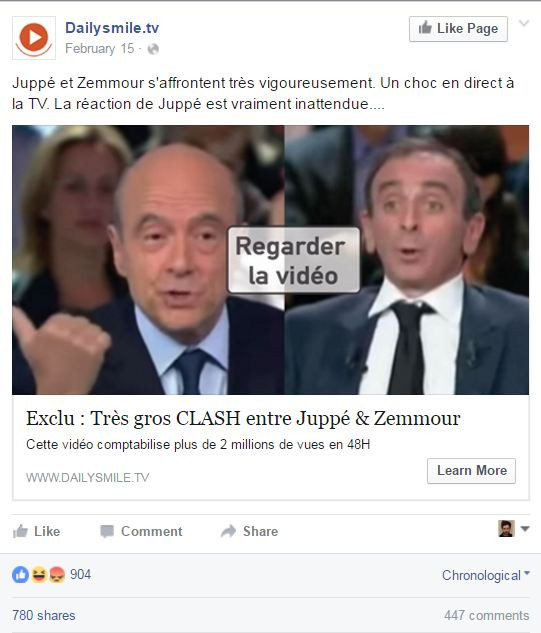Viewport: 541px width, 633px height.
Task: Click the Learn More button
Action: click(472, 471)
